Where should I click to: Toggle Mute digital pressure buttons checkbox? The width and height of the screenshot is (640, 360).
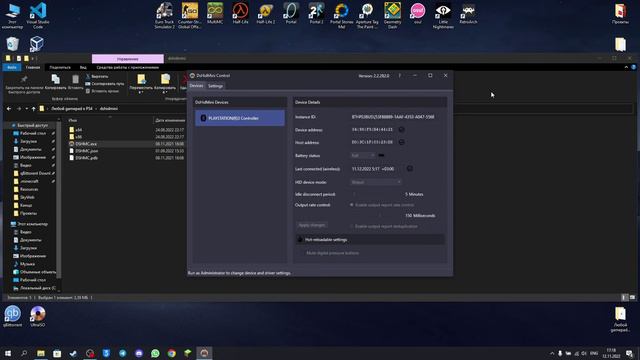tap(303, 253)
